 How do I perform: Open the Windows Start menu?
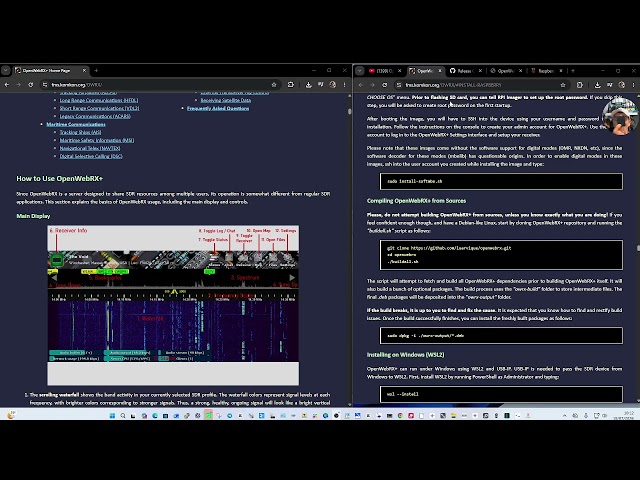coord(112,416)
